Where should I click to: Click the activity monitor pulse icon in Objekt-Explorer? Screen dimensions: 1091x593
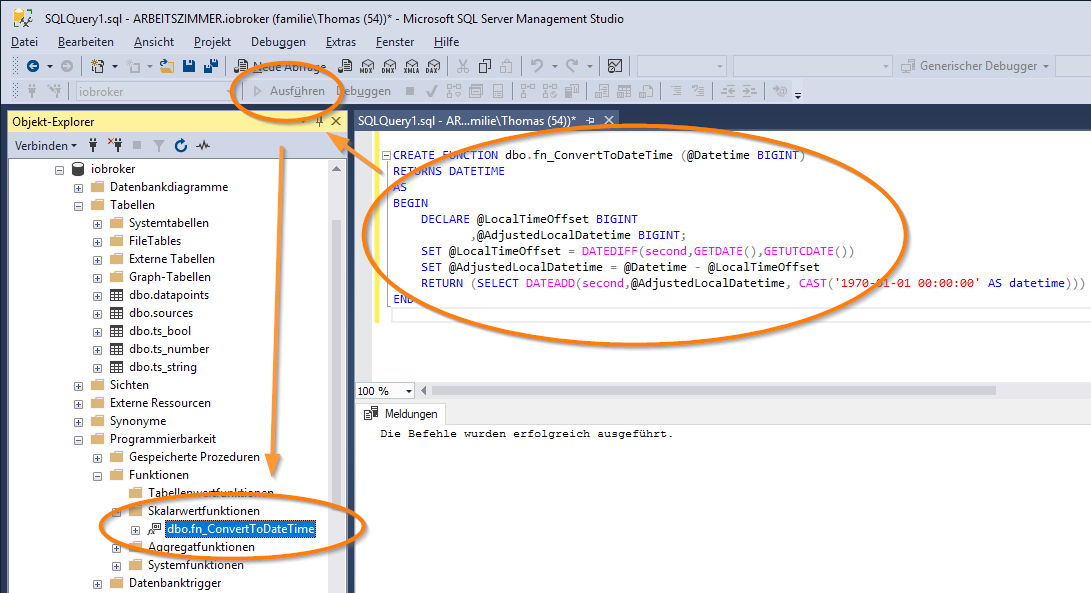[x=203, y=145]
